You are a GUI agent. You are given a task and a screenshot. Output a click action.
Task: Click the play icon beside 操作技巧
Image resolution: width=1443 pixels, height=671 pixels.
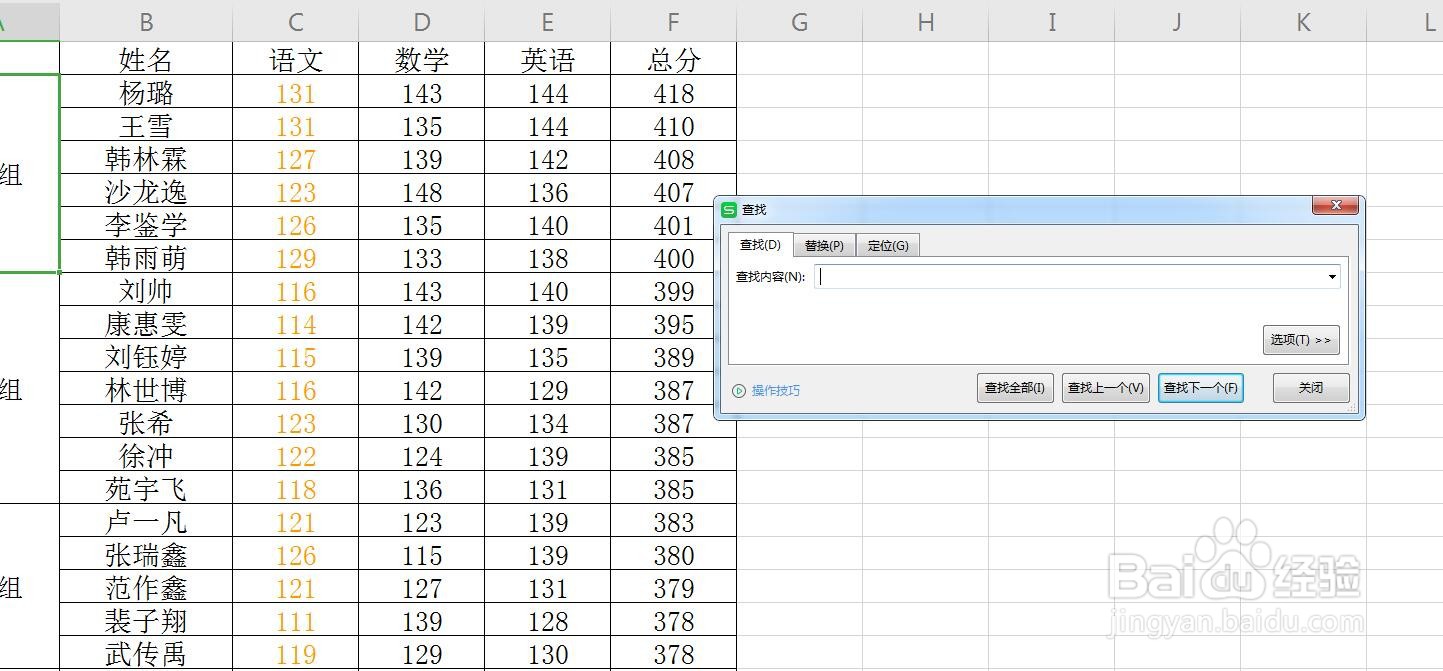740,389
